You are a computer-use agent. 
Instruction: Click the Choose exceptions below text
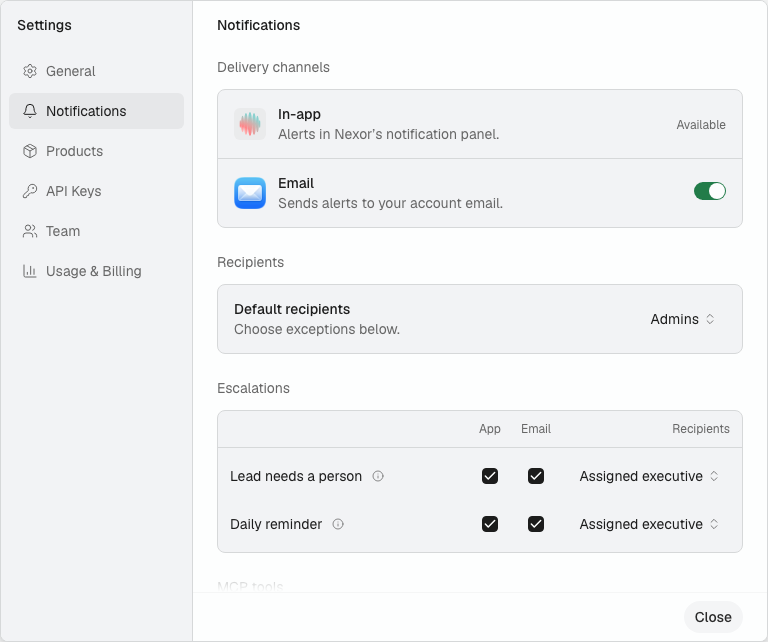click(x=317, y=329)
